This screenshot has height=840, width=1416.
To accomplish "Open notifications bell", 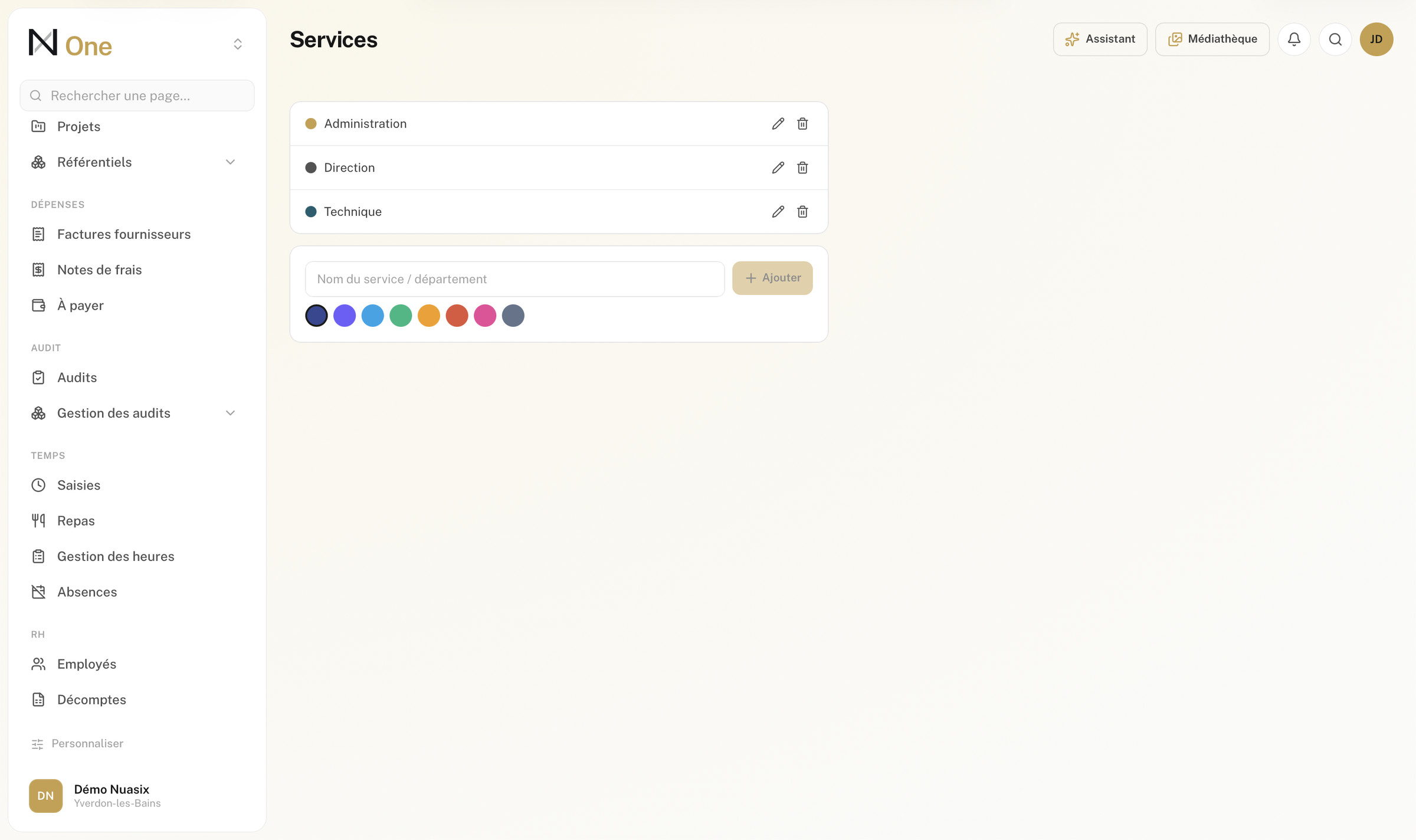I will [x=1294, y=39].
